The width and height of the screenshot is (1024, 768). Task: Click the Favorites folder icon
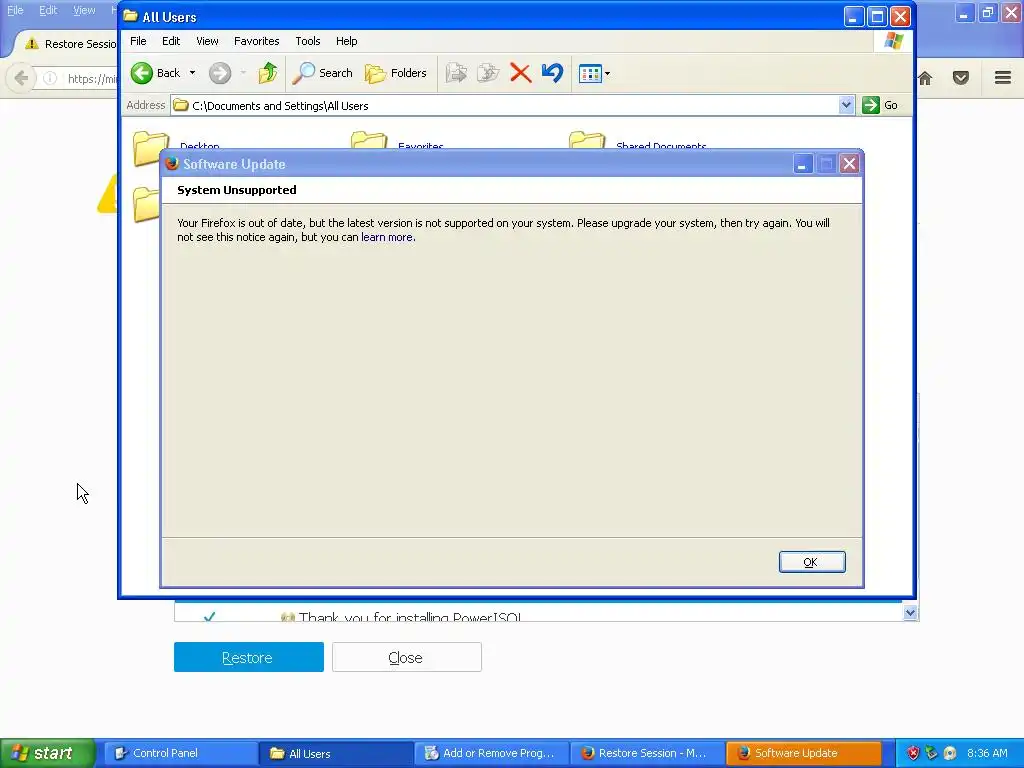pyautogui.click(x=369, y=140)
